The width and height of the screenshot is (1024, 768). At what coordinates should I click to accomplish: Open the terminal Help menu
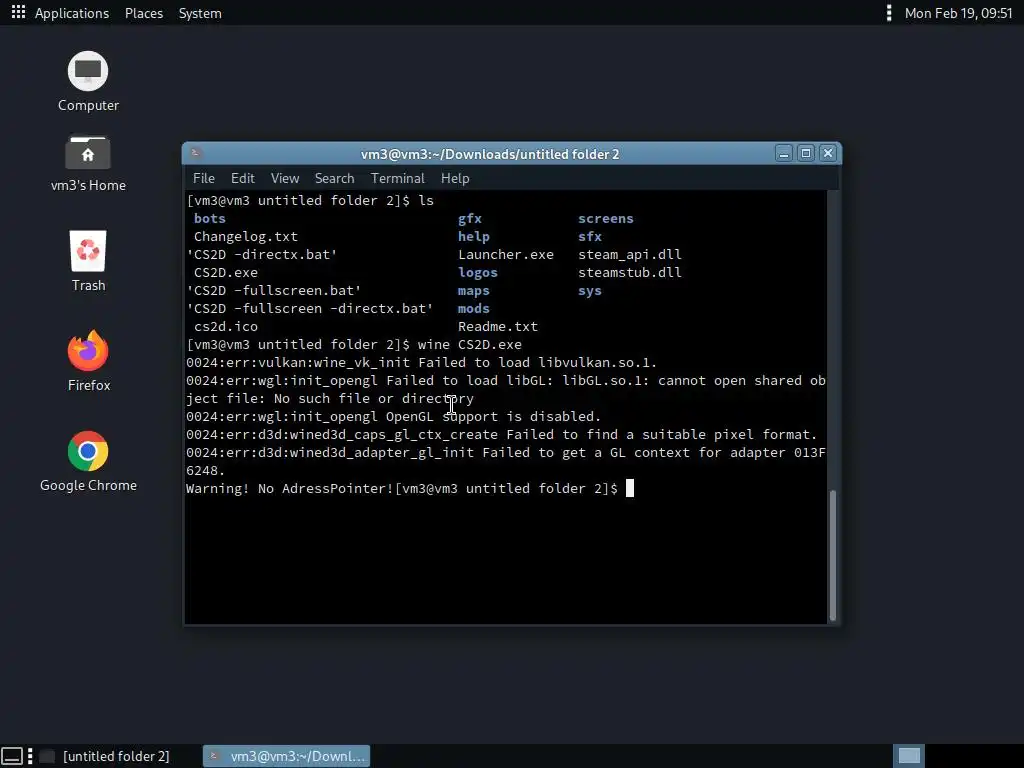tap(455, 178)
